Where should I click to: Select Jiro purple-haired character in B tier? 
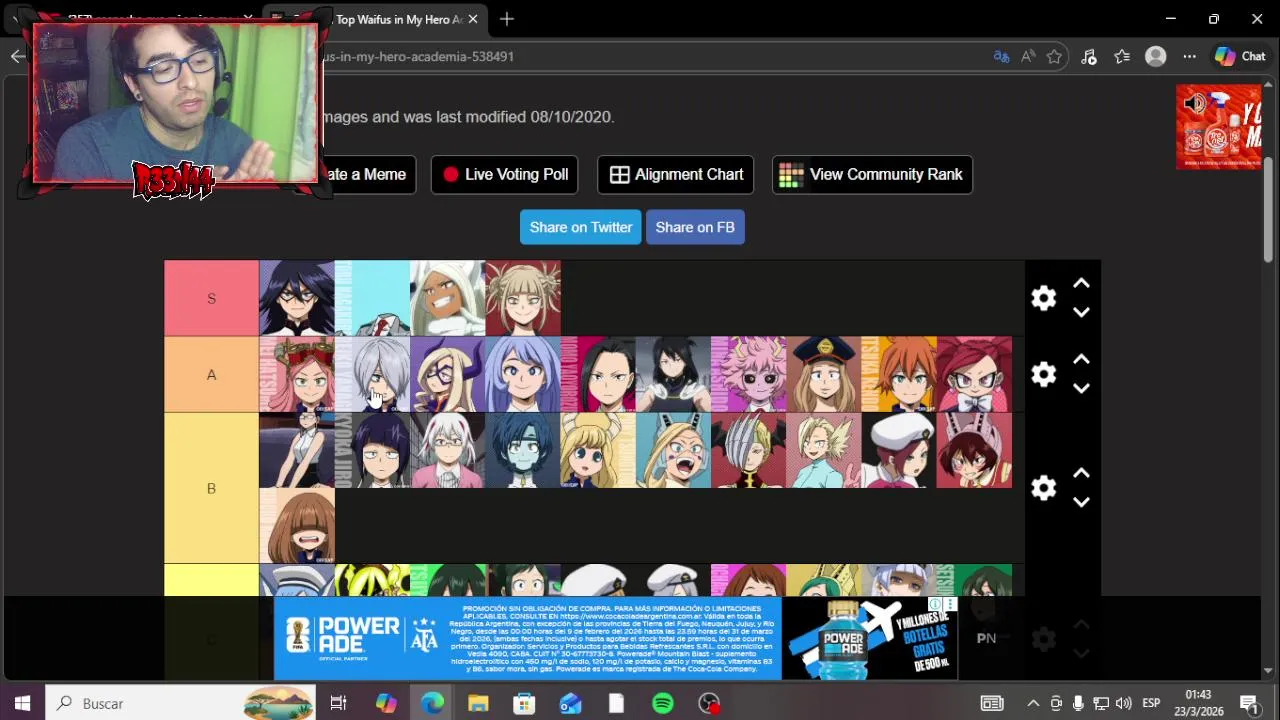[x=372, y=450]
